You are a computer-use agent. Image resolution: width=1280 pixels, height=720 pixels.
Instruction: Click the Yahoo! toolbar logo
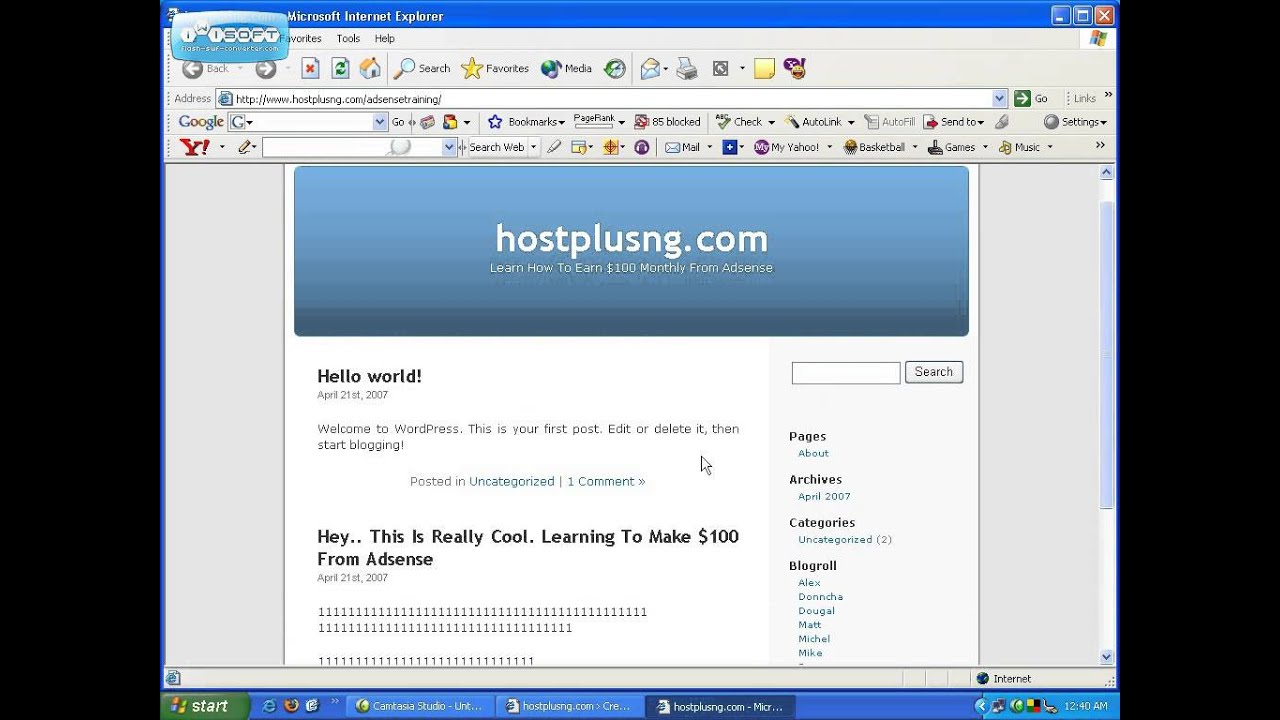(x=195, y=147)
